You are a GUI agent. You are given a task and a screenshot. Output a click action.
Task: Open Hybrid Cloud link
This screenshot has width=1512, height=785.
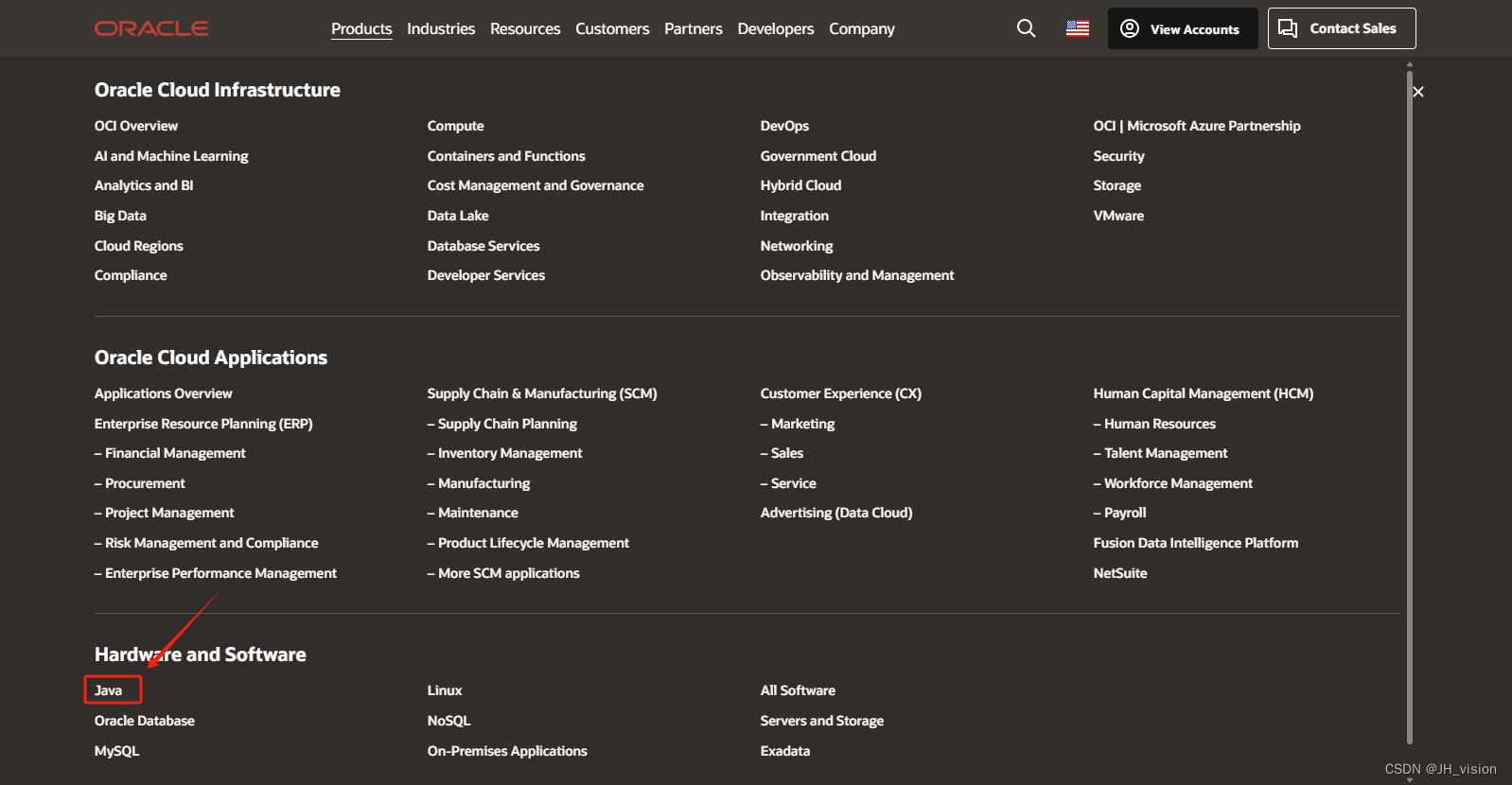[x=800, y=185]
